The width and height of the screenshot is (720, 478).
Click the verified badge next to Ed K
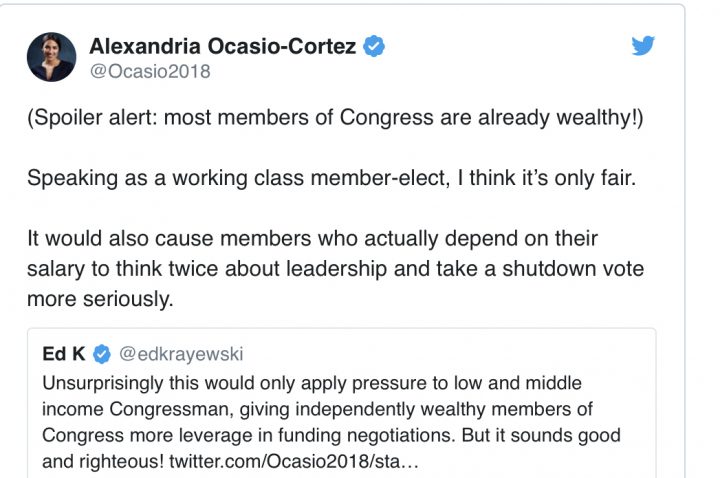[101, 355]
